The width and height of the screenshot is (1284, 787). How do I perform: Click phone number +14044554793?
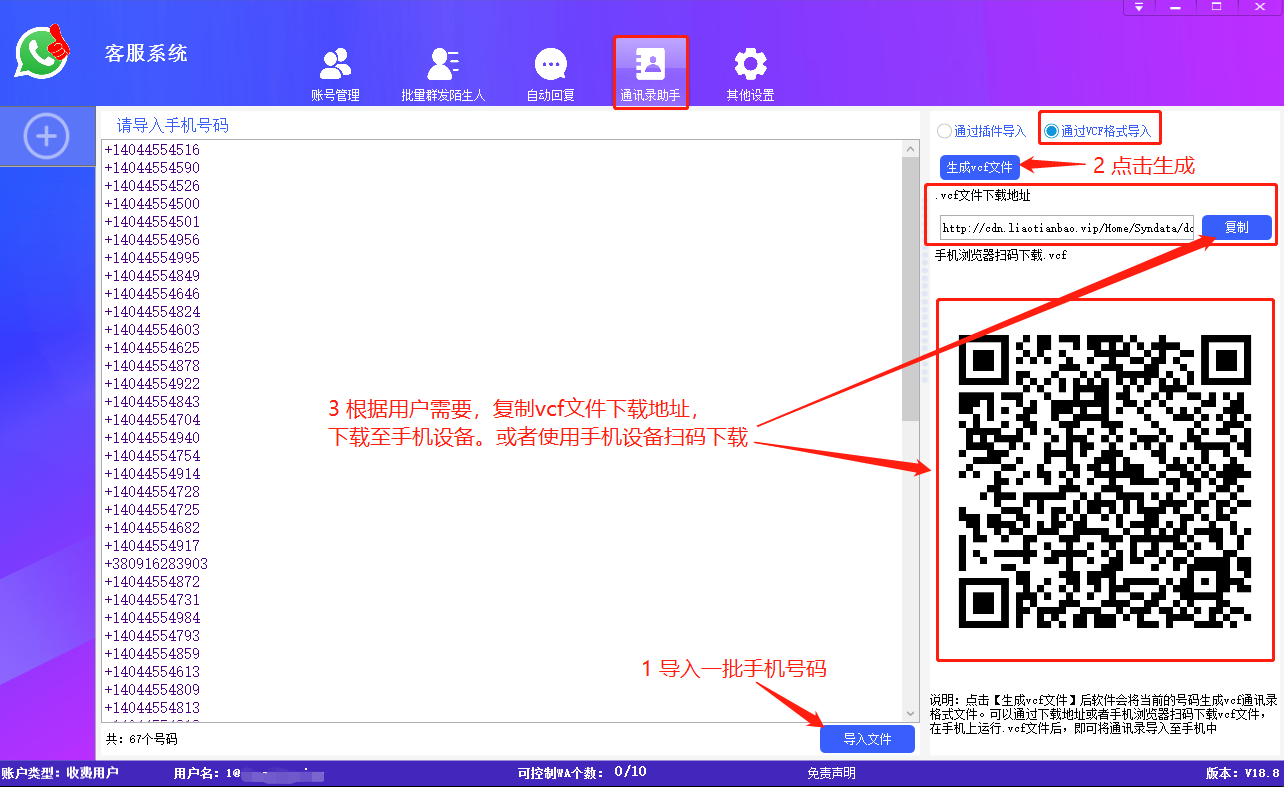[x=152, y=636]
